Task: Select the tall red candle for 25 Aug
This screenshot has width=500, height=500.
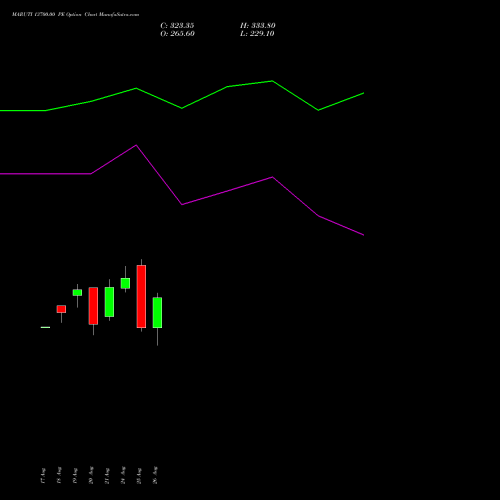Action: pos(141,296)
